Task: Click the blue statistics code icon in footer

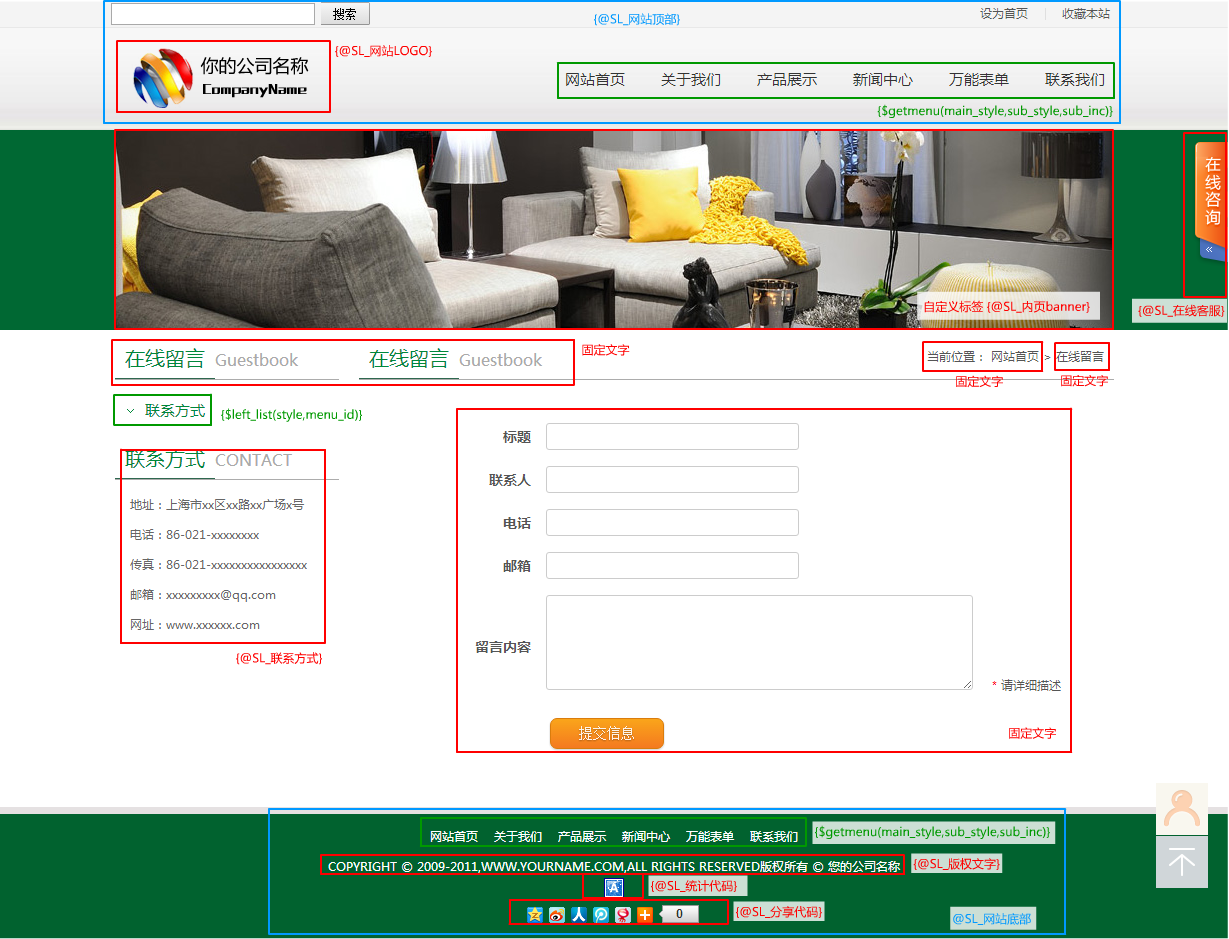Action: coord(614,887)
